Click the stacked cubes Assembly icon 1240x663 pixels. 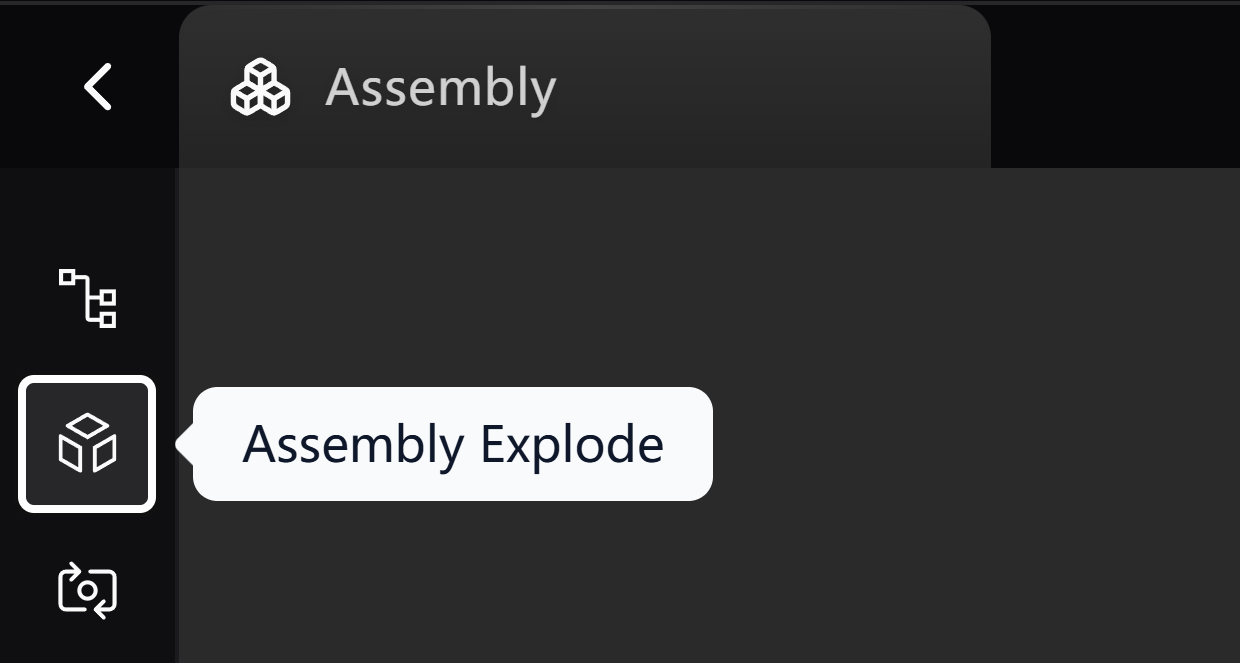pos(260,87)
